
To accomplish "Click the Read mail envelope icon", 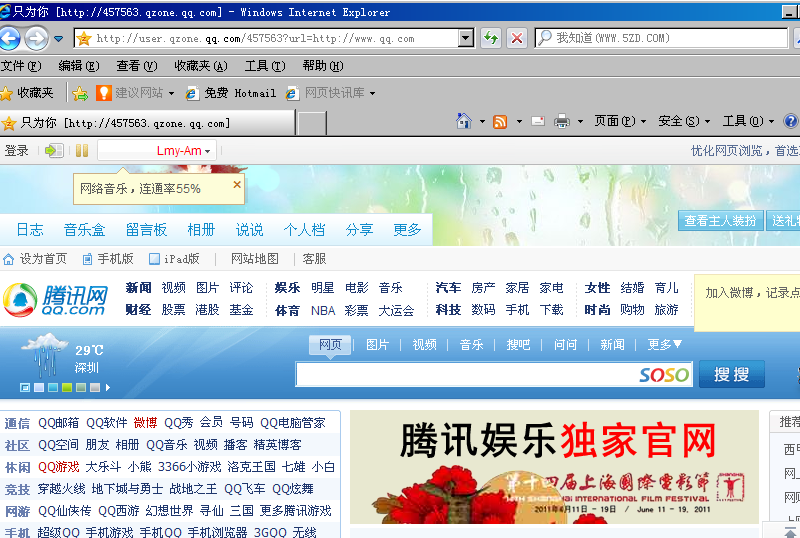I will pyautogui.click(x=538, y=121).
